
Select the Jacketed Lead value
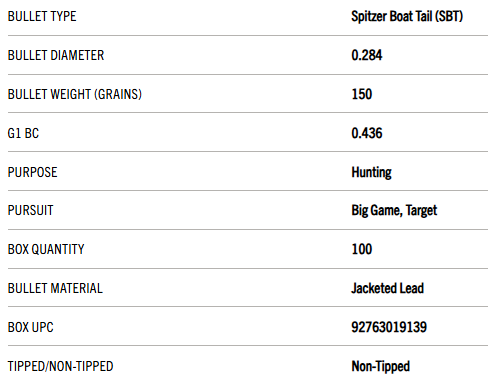pyautogui.click(x=387, y=288)
